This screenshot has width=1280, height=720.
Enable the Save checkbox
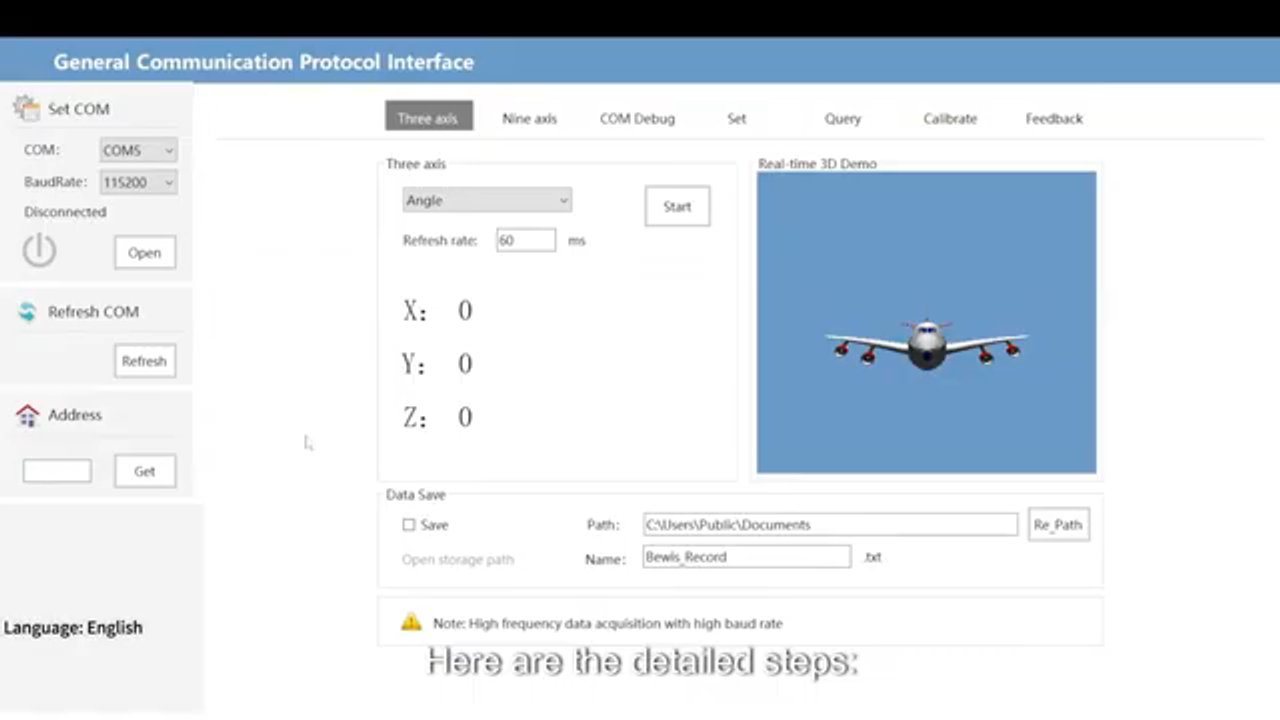pos(408,524)
